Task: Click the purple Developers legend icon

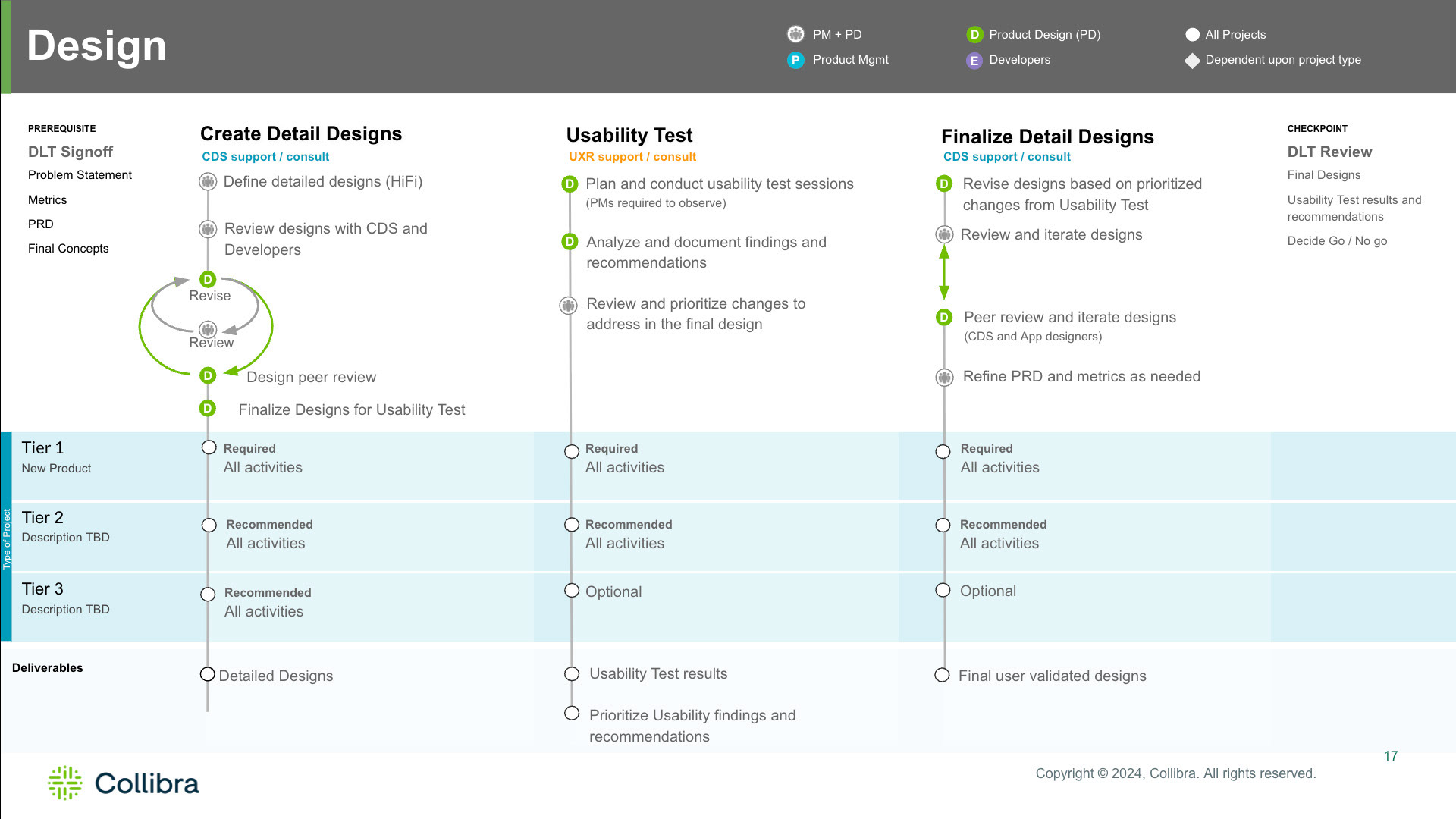Action: pyautogui.click(x=974, y=61)
